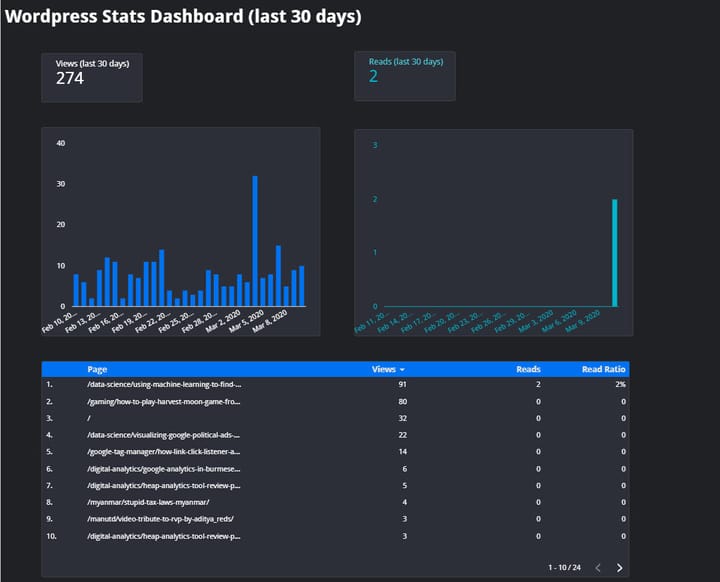The width and height of the screenshot is (720, 582).
Task: Click the "Mar 9, 2020" axis label on Reads chart
Action: coord(583,320)
